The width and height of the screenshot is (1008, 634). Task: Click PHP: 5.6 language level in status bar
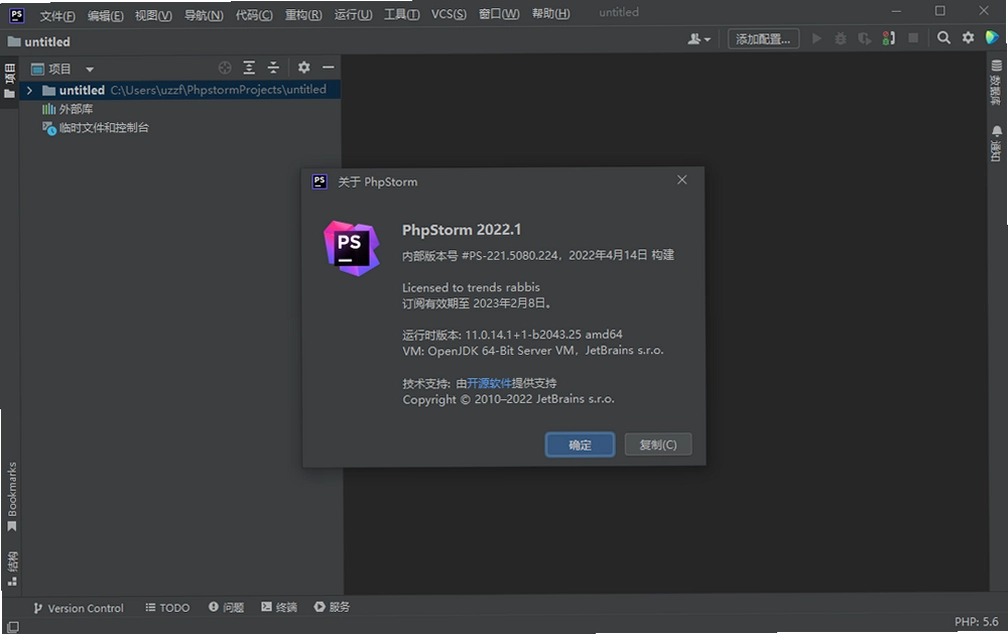pos(976,622)
